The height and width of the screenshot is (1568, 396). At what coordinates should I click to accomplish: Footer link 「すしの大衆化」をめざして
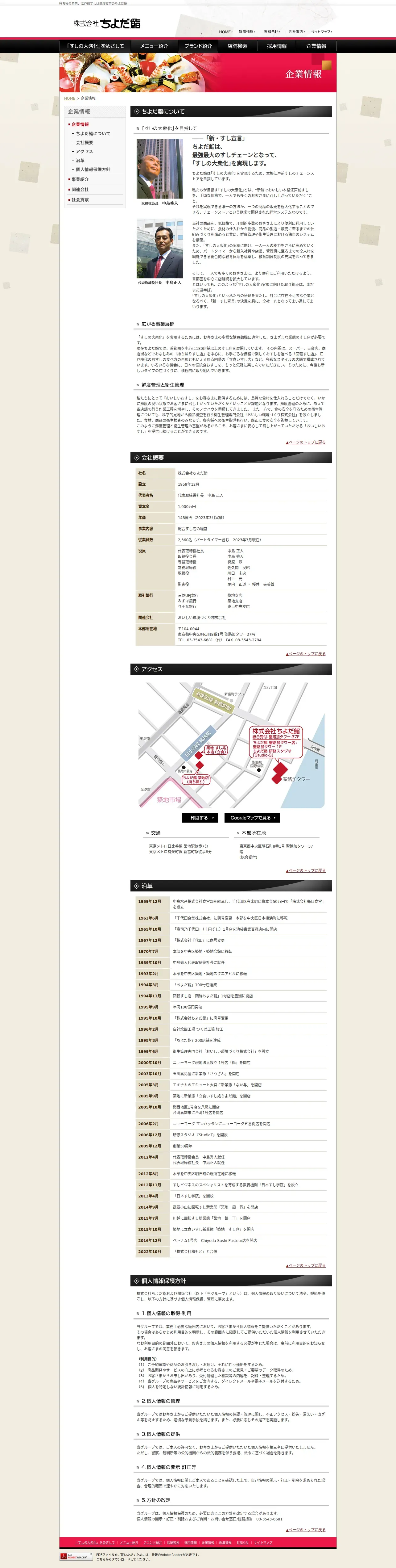(94, 1542)
